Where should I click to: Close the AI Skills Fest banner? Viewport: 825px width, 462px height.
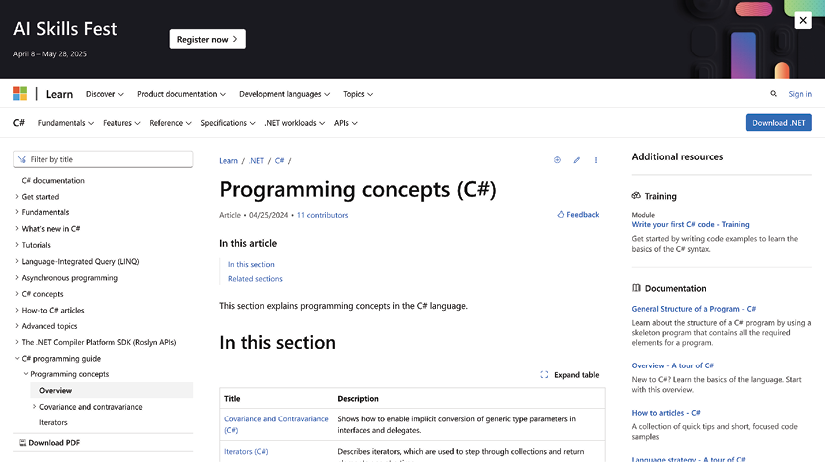(x=803, y=21)
